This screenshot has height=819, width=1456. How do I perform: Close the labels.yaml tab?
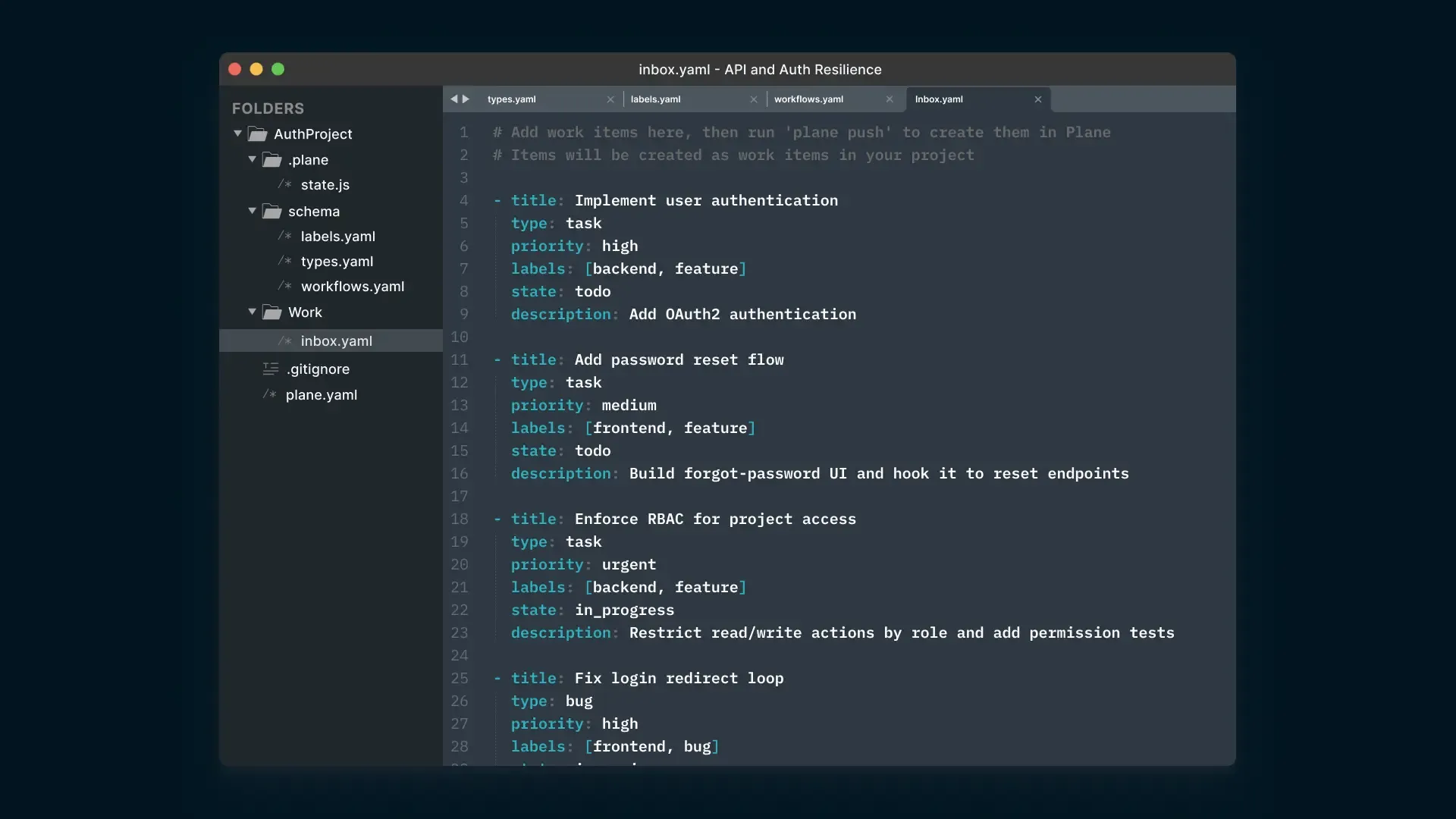[x=754, y=99]
